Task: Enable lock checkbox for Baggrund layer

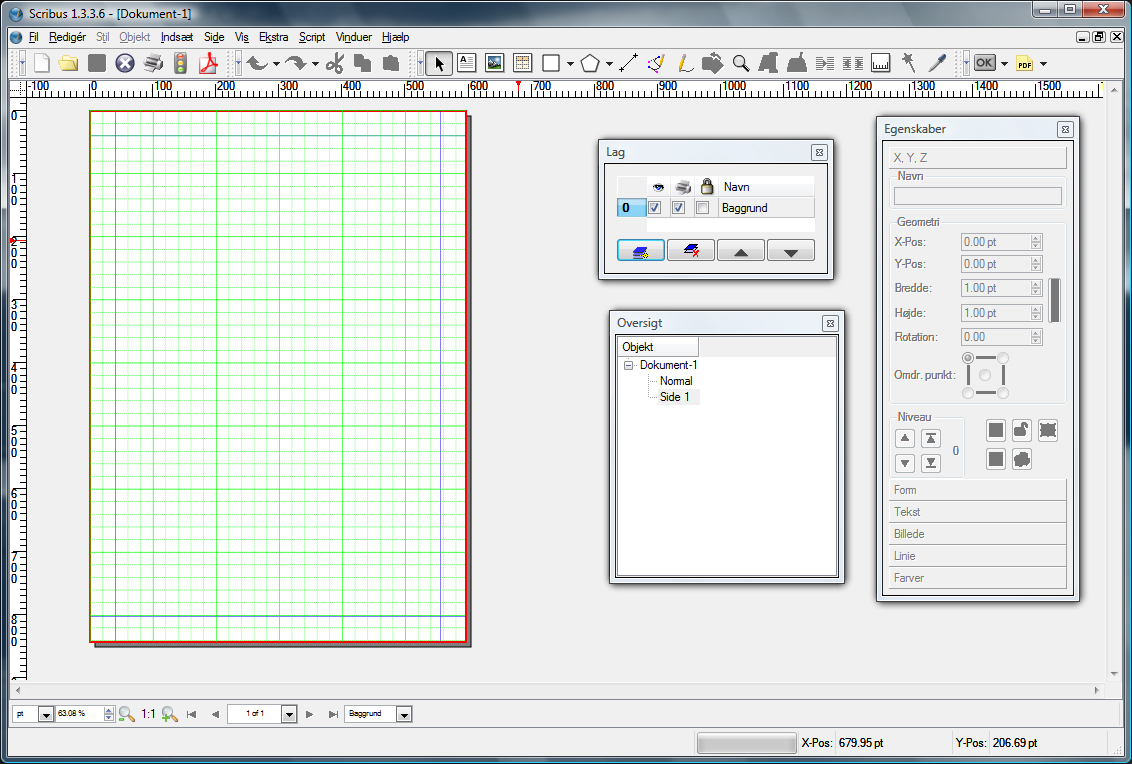Action: 702,208
